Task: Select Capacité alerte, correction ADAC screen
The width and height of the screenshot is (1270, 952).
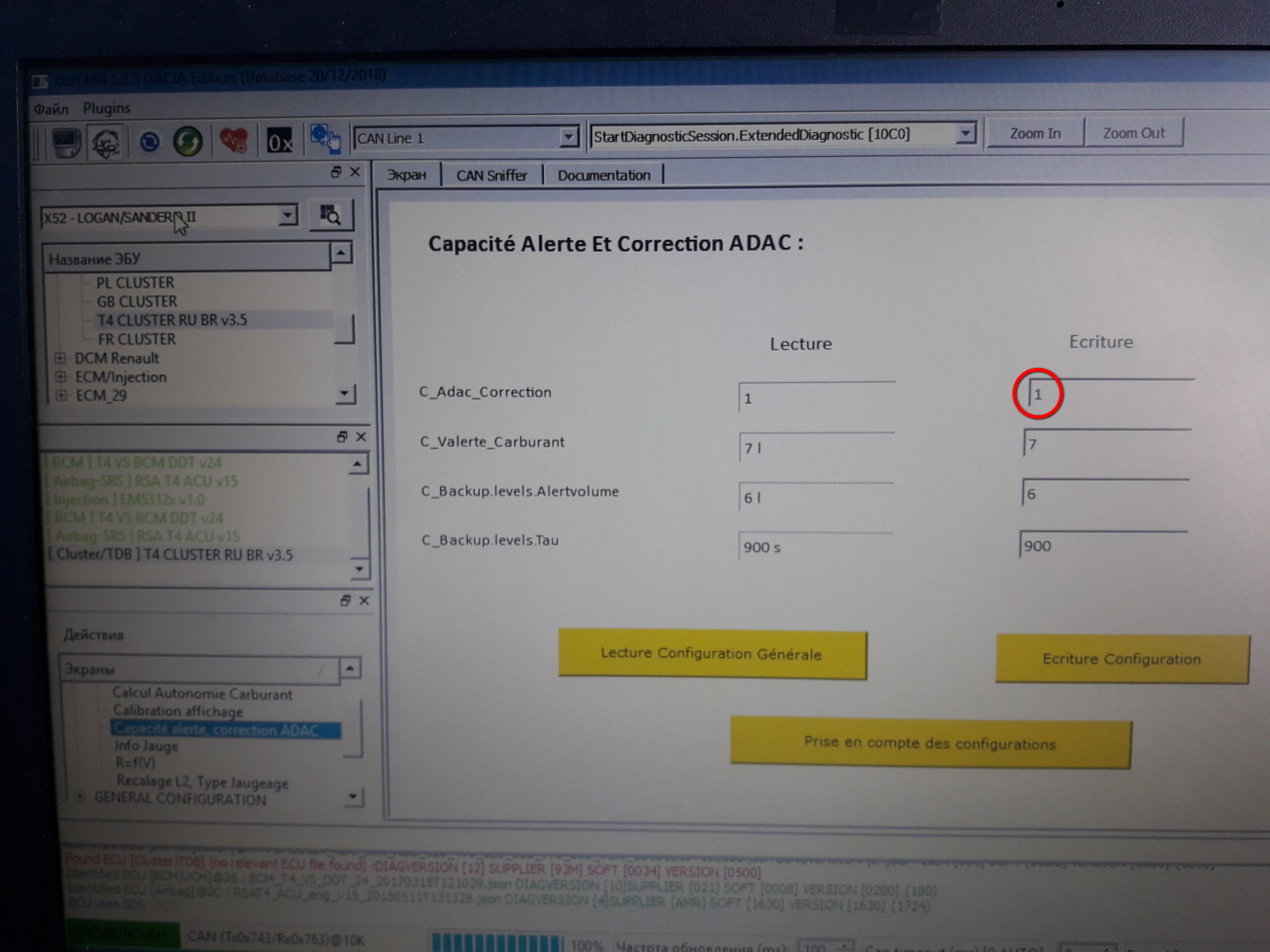Action: [x=226, y=729]
